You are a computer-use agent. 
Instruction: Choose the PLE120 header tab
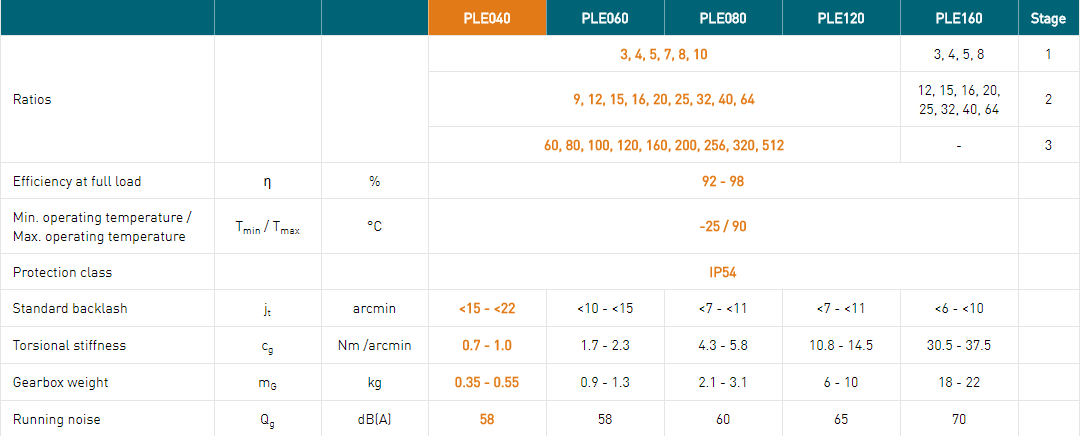point(841,18)
